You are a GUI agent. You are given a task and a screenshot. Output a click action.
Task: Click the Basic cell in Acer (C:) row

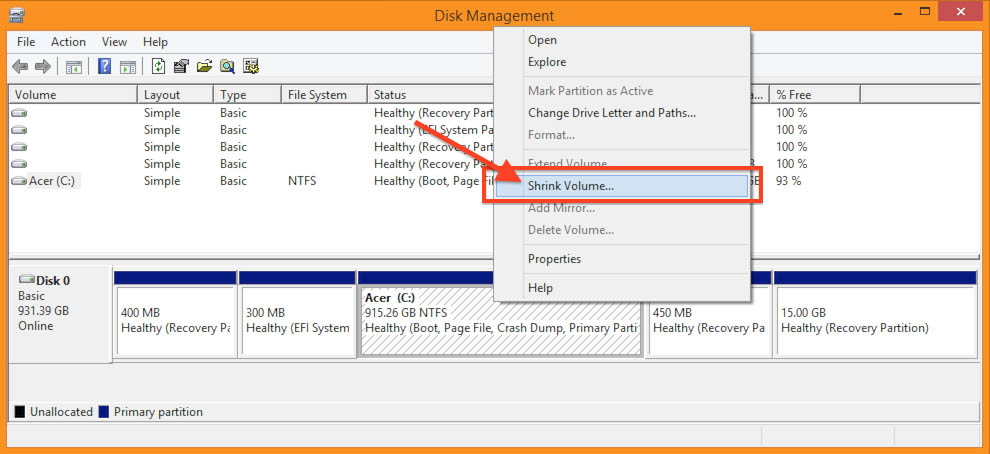tap(234, 181)
